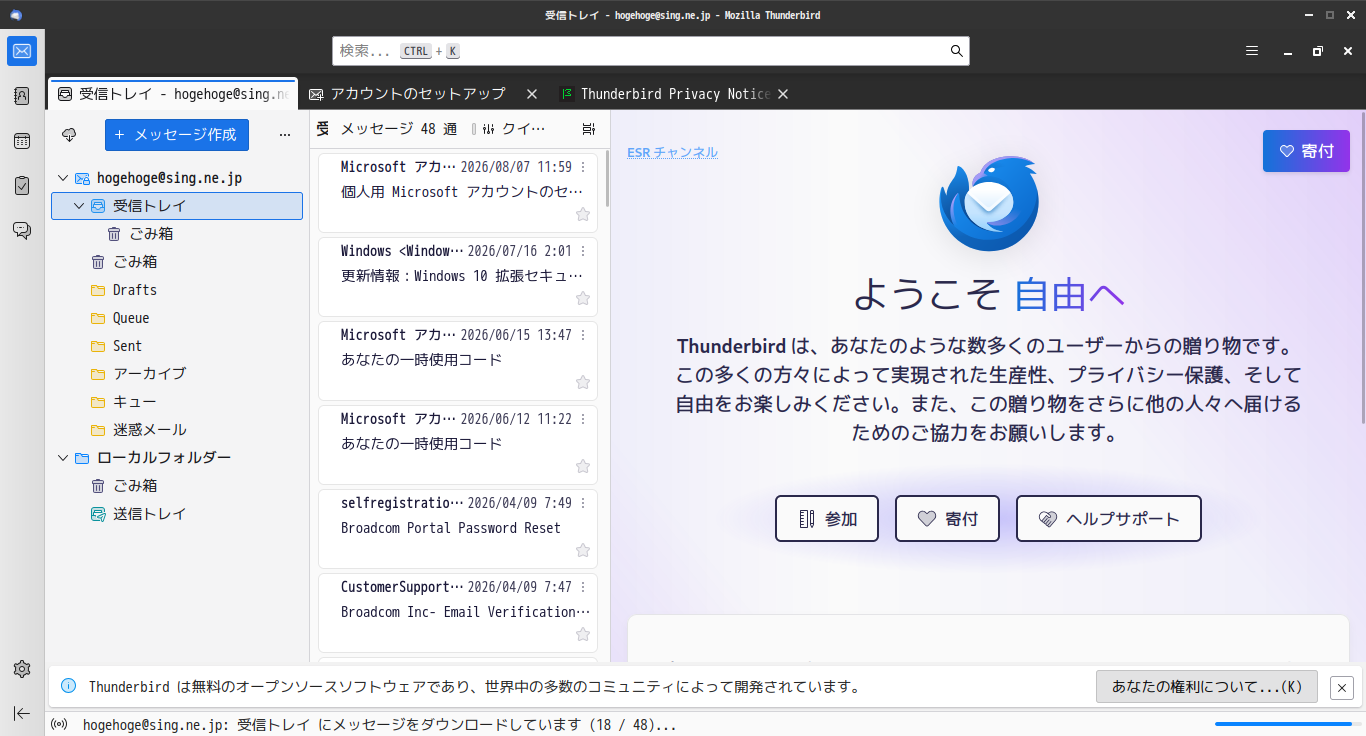This screenshot has width=1366, height=736.
Task: Open the Broadcom Inc- Email Verification message
Action: (458, 612)
